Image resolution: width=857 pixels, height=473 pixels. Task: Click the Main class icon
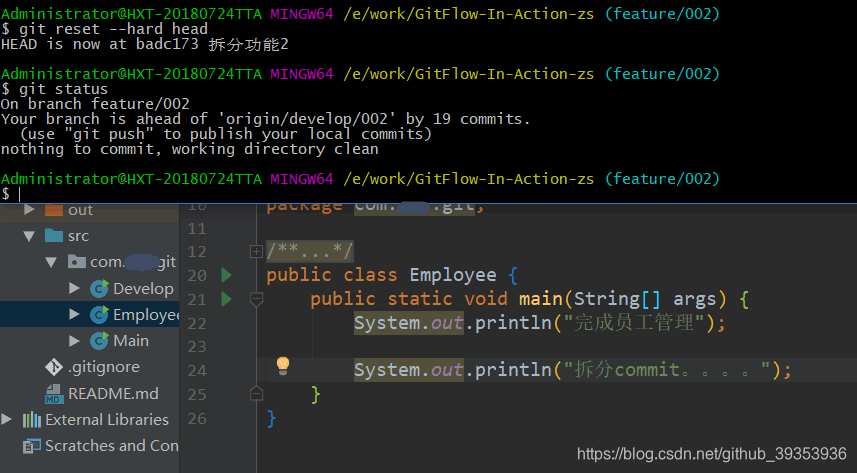(99, 341)
